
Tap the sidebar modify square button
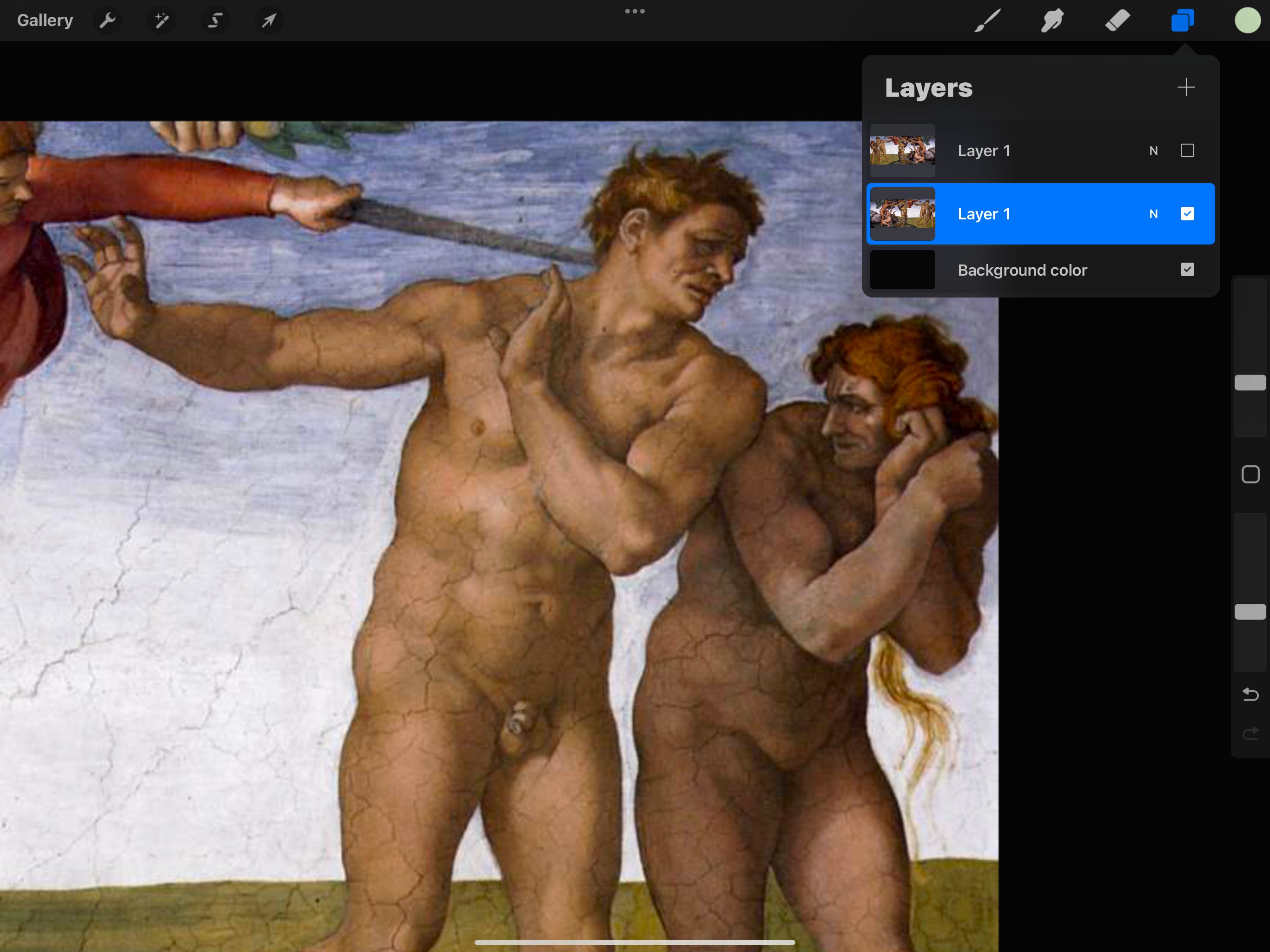(x=1250, y=474)
